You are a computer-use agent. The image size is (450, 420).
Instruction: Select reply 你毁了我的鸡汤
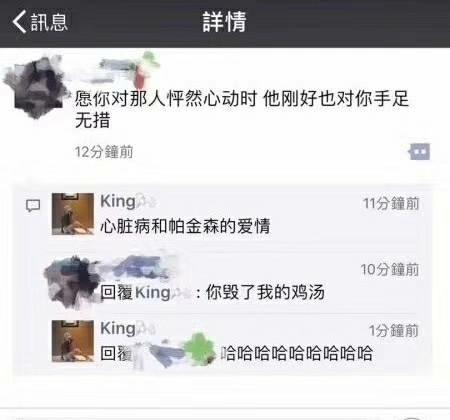[x=265, y=292]
